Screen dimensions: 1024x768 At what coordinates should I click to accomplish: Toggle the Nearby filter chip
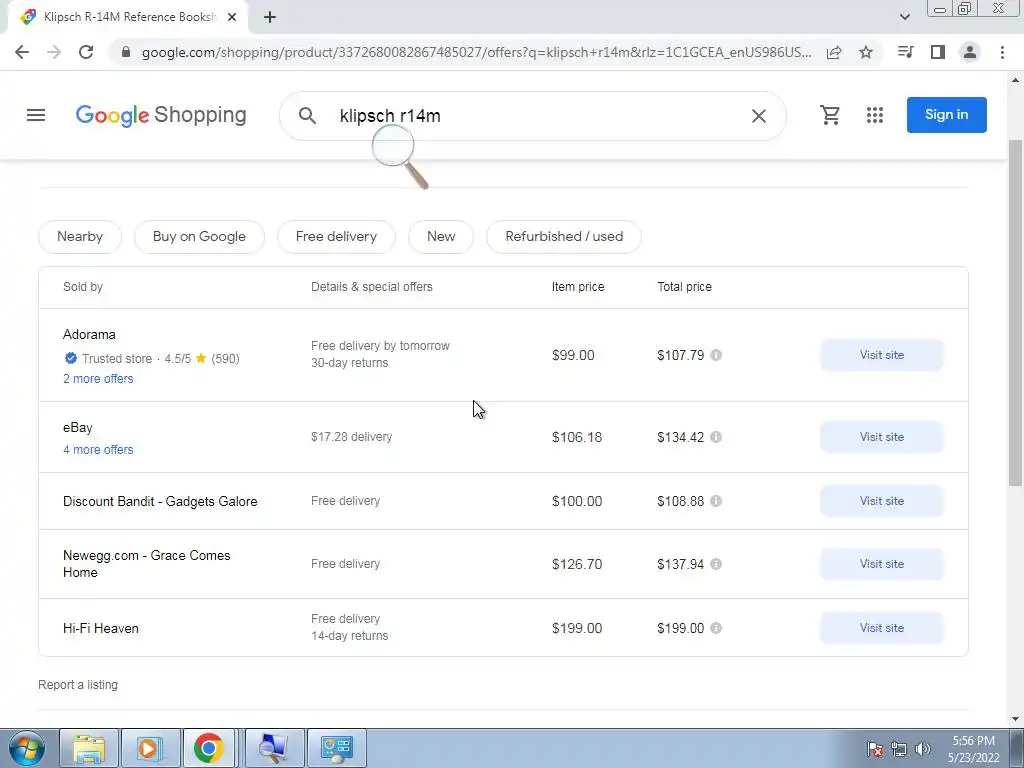(x=80, y=236)
